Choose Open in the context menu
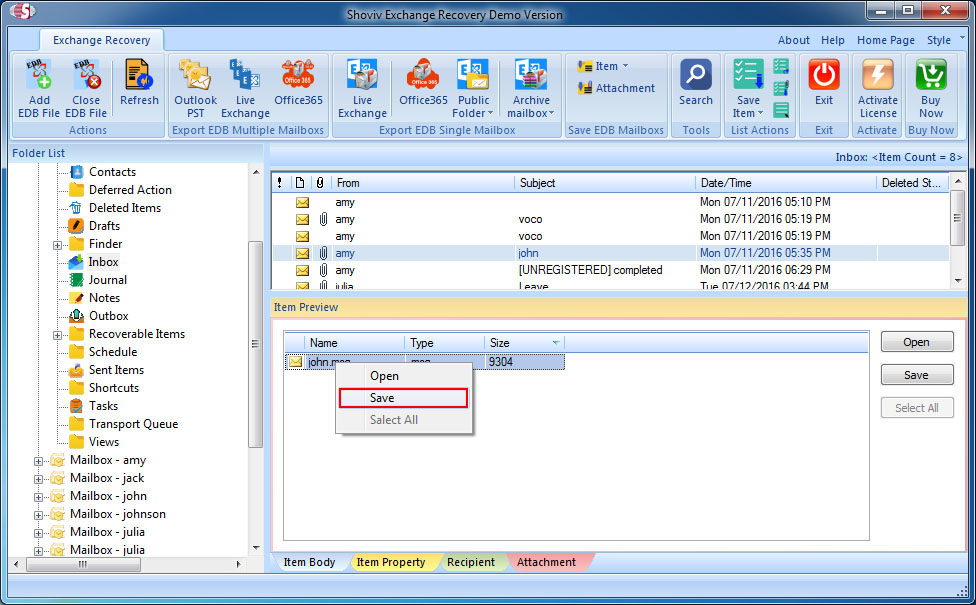 tap(384, 376)
